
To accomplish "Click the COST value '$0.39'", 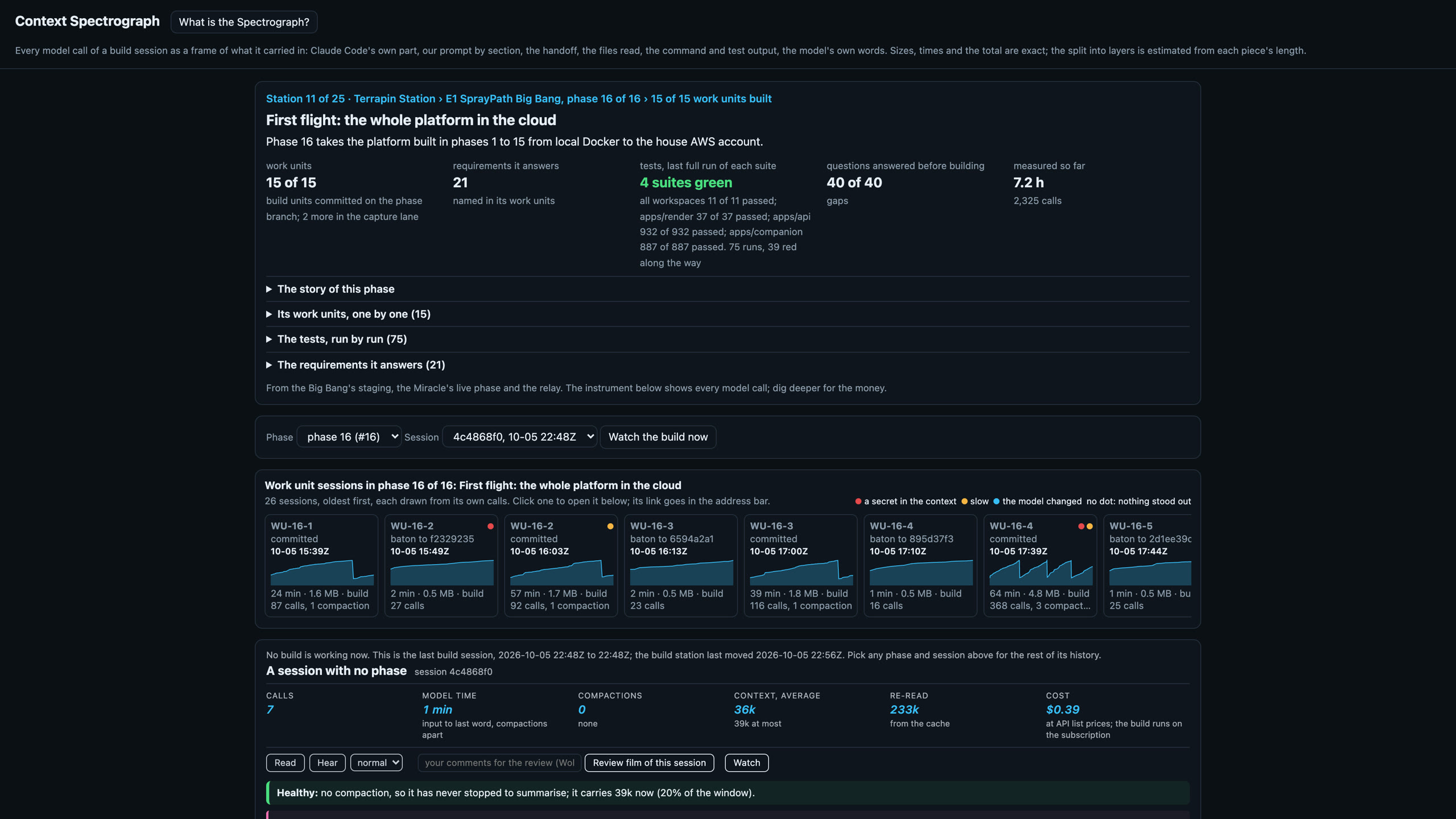I will (1062, 710).
